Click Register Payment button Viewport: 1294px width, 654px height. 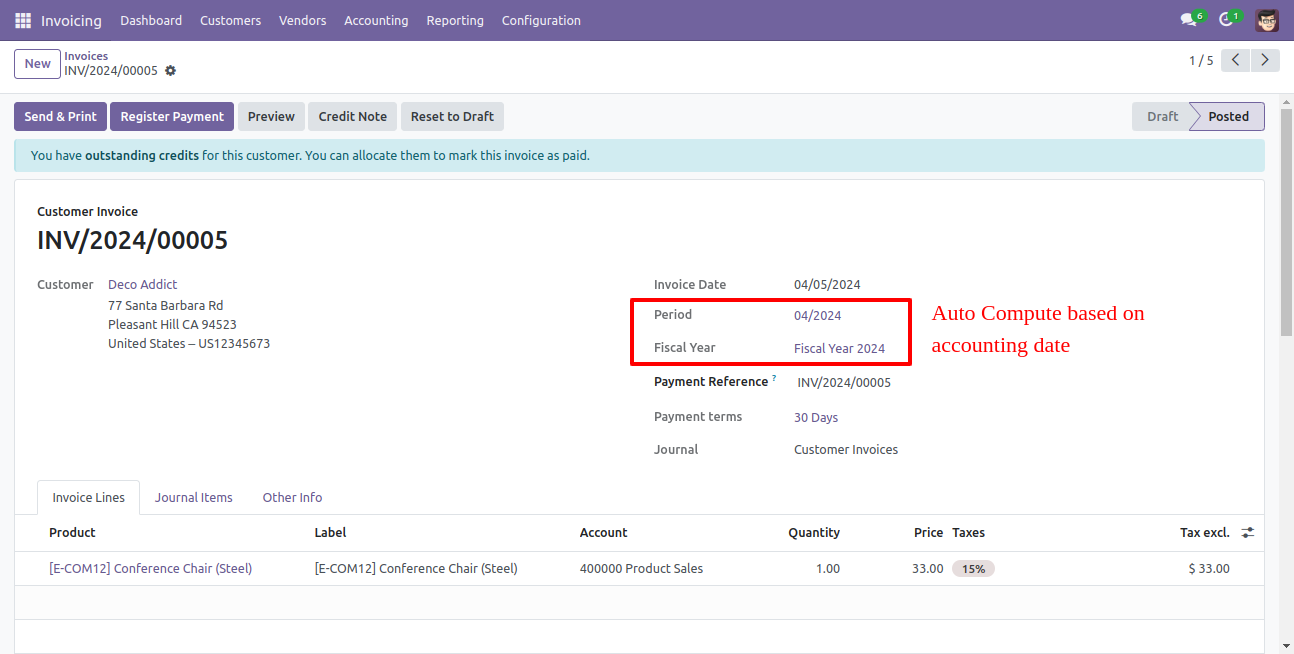[172, 117]
